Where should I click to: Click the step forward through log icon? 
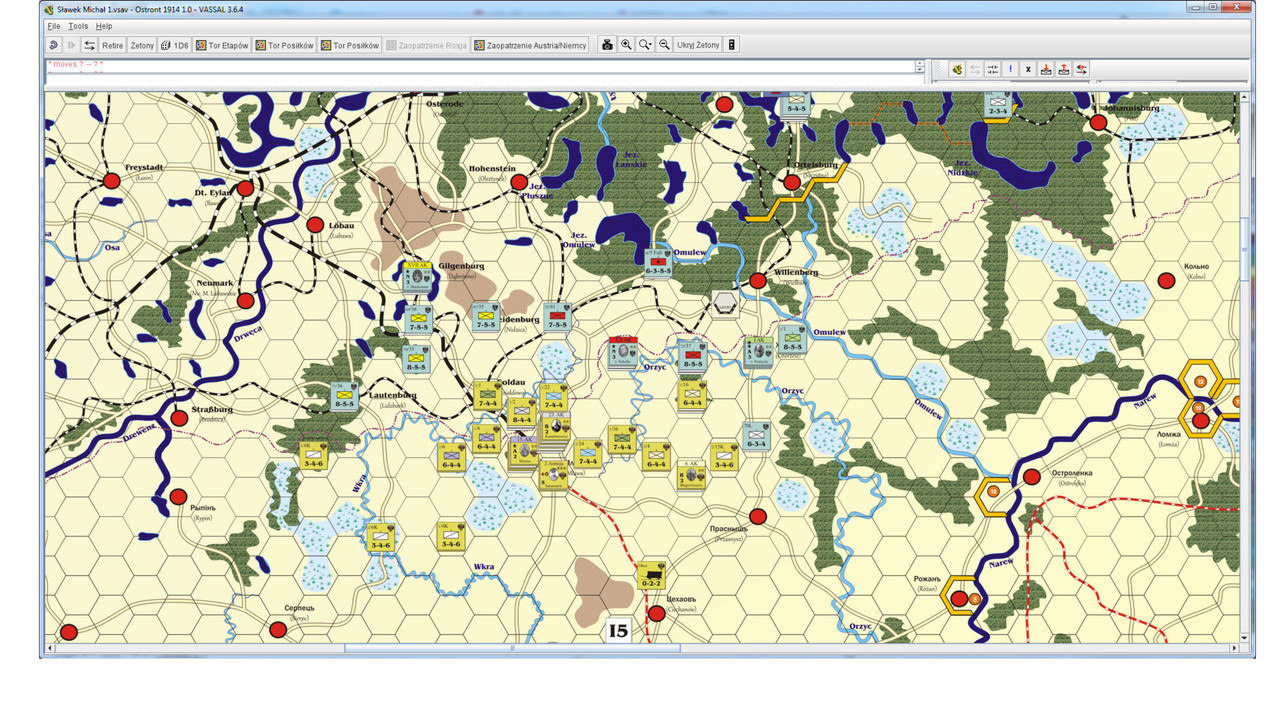[x=71, y=45]
